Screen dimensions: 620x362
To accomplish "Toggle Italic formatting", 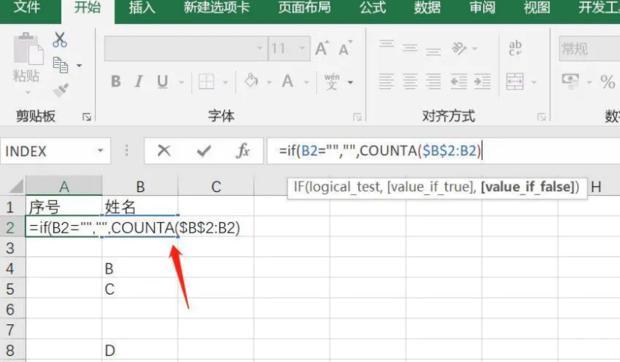I will click(138, 82).
